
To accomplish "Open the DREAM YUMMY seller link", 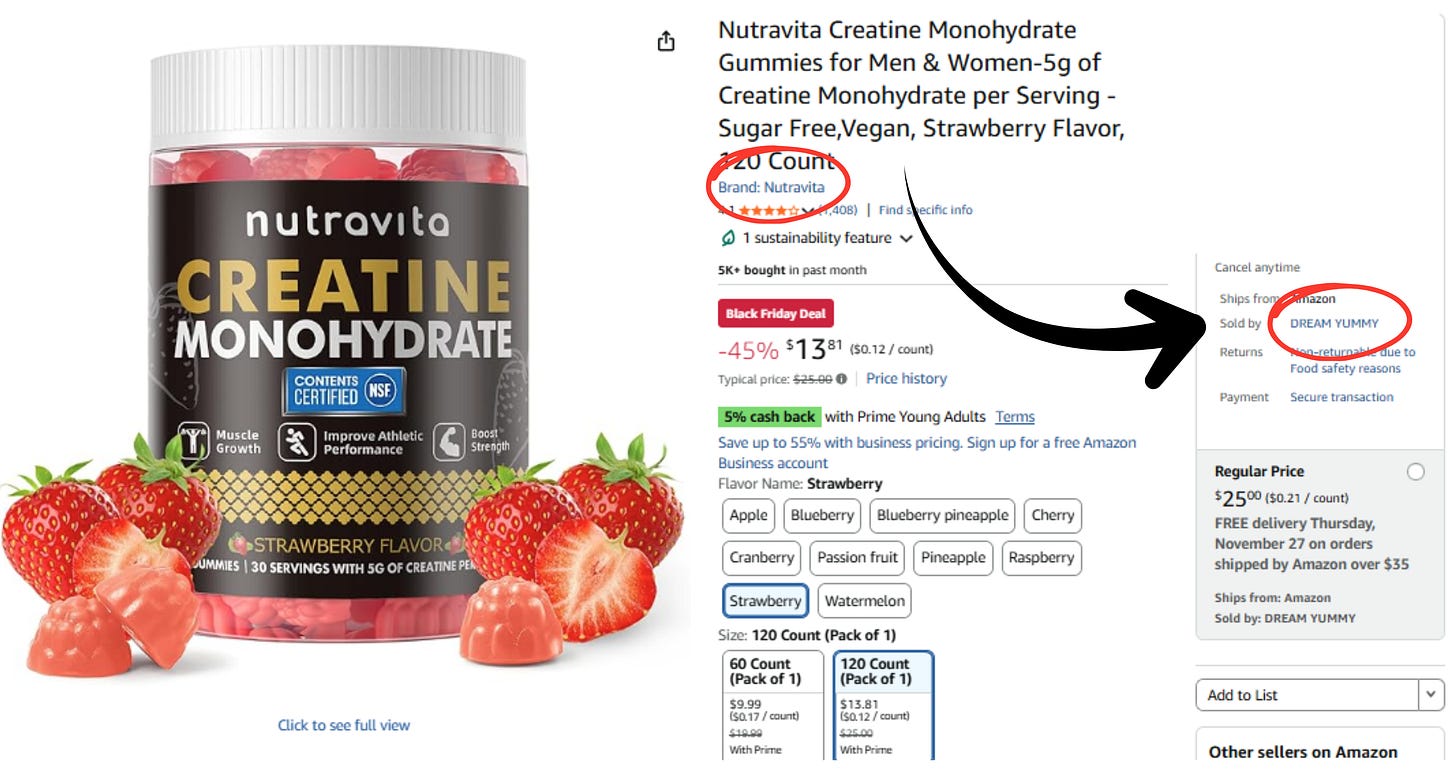I will click(x=1334, y=323).
